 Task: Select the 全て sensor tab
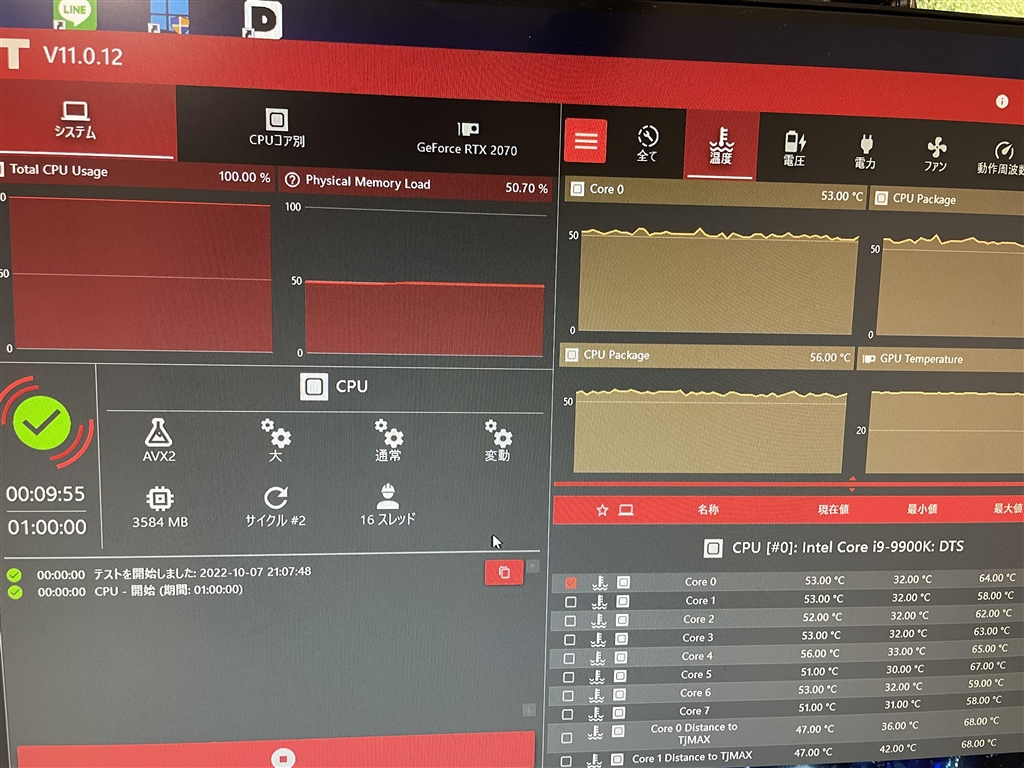[647, 144]
